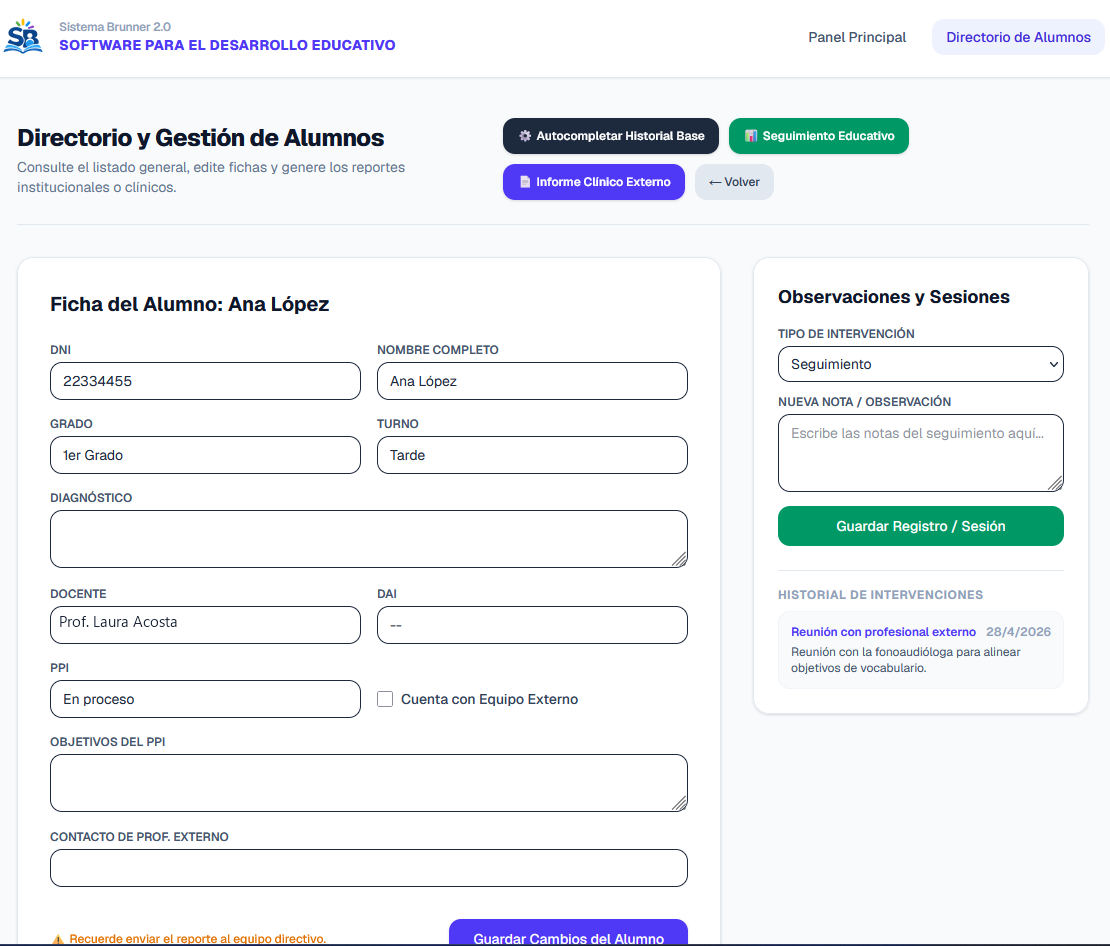Click the Docente field Prof. Laura Acosta

pos(205,625)
